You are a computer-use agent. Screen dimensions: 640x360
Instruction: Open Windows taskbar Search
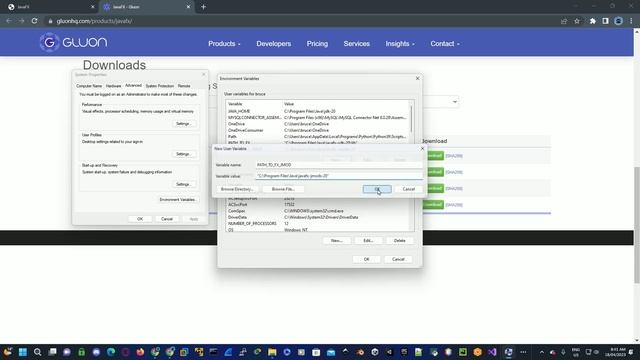[38, 352]
